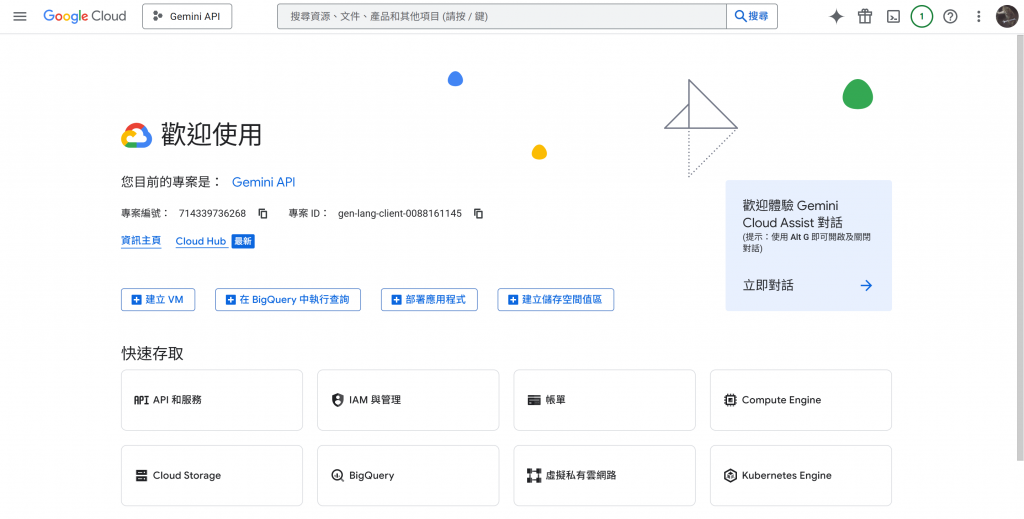The height and width of the screenshot is (519, 1024).
Task: Click the 搜尋 search button
Action: point(752,16)
